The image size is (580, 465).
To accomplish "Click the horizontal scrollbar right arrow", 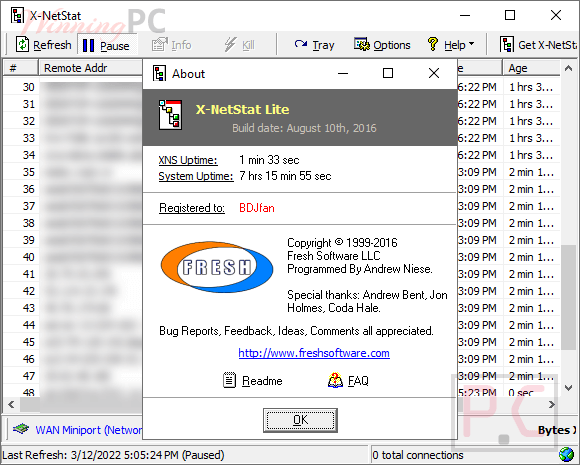I will point(552,404).
